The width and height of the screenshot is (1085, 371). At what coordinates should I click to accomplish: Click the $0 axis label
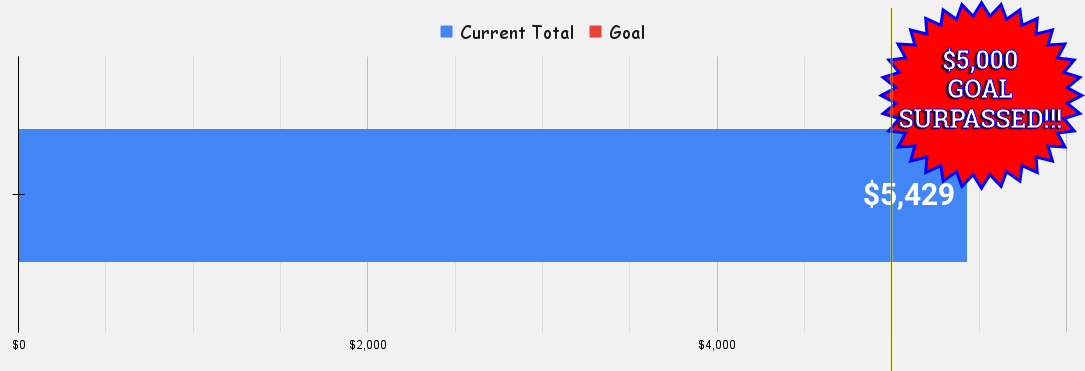click(19, 345)
